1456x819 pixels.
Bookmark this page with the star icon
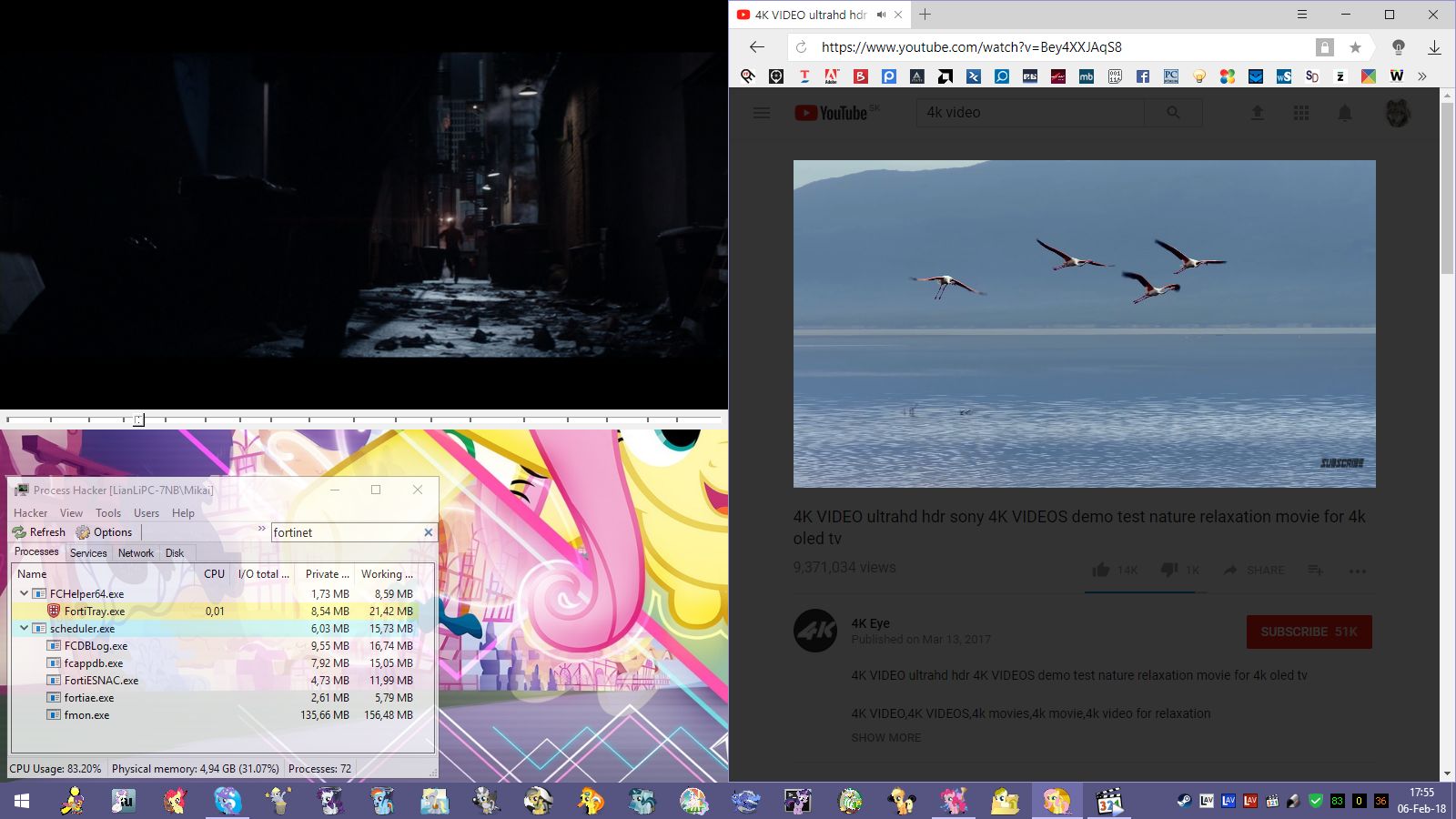click(x=1355, y=47)
